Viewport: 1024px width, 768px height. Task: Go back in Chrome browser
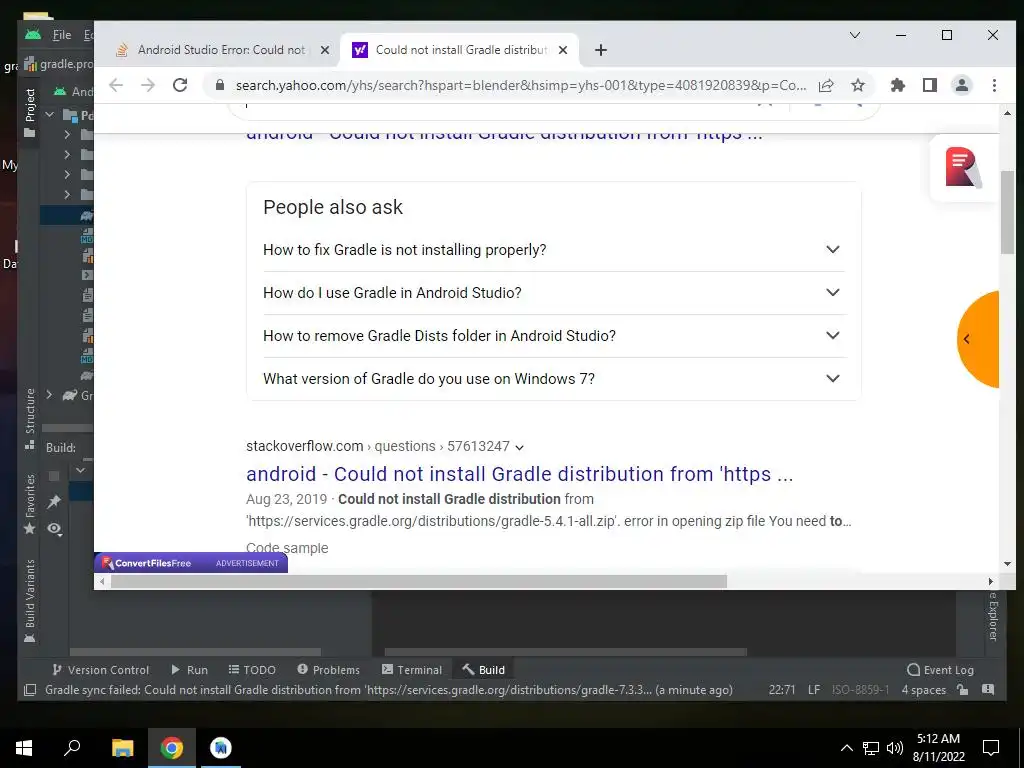tap(116, 85)
